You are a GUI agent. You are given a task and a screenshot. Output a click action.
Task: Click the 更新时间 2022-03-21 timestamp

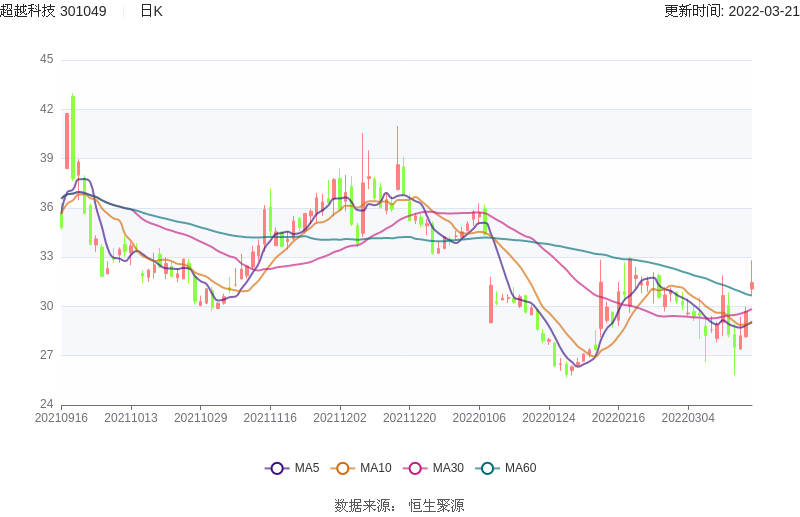[x=731, y=11]
